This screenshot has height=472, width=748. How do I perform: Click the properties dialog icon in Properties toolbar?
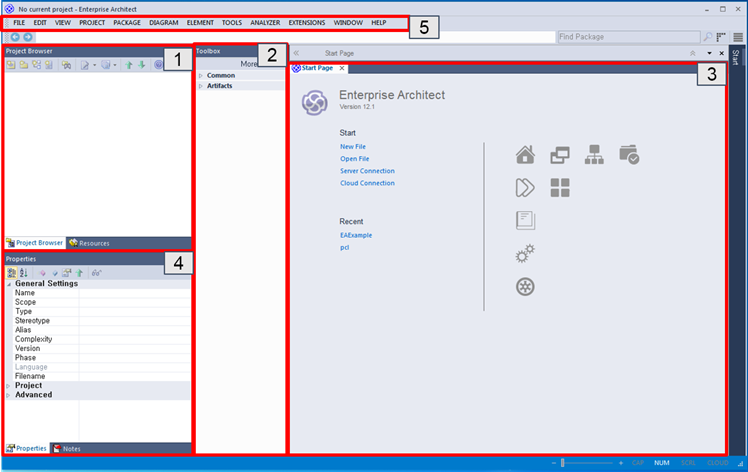point(67,273)
